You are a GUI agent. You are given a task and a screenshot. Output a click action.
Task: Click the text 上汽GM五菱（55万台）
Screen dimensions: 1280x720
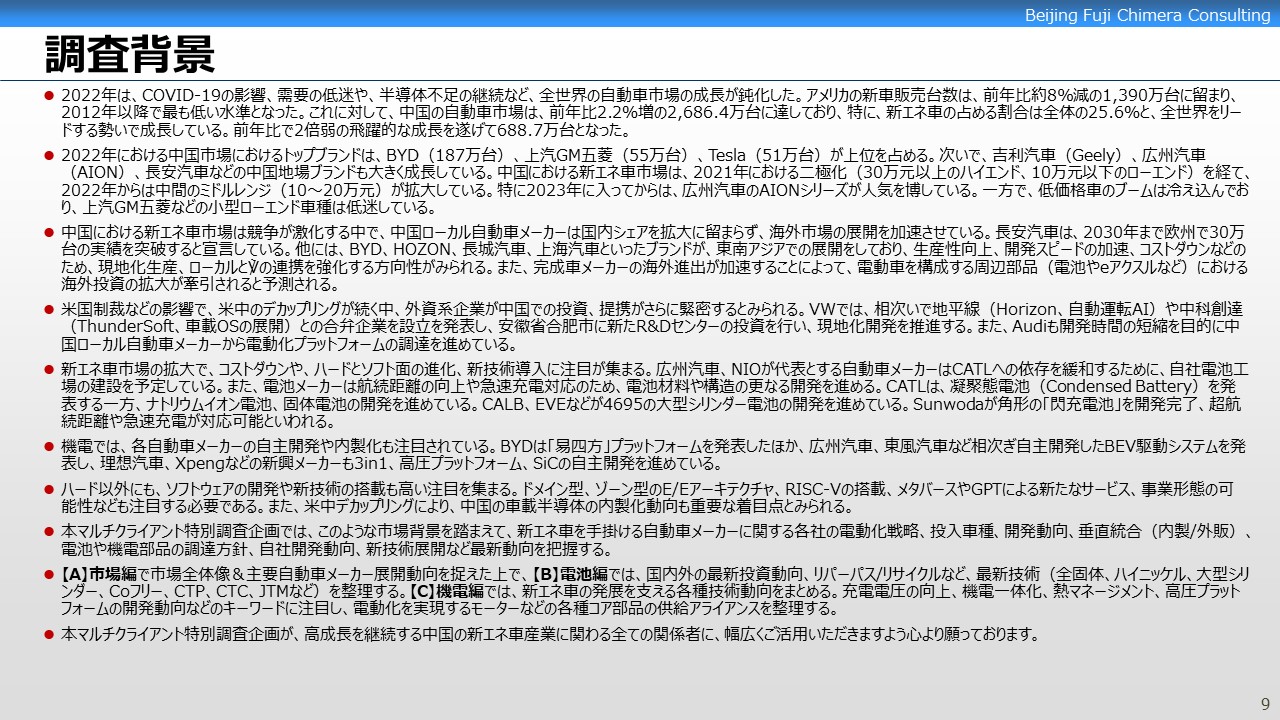coord(609,155)
